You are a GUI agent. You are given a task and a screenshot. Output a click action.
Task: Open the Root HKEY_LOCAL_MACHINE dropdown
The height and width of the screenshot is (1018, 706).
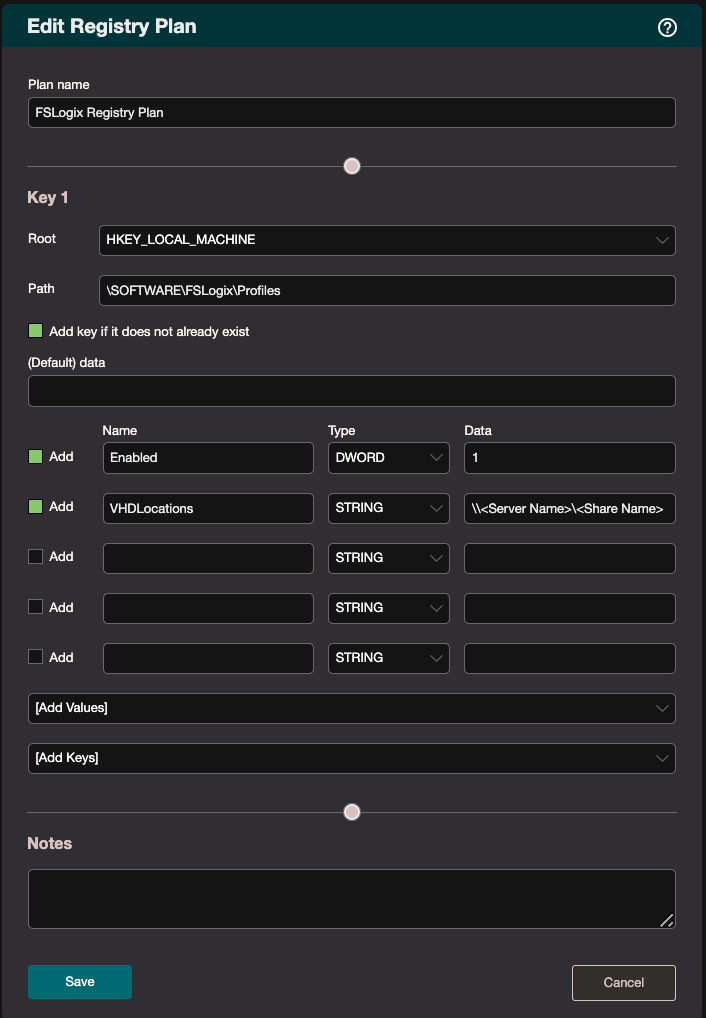coord(387,240)
